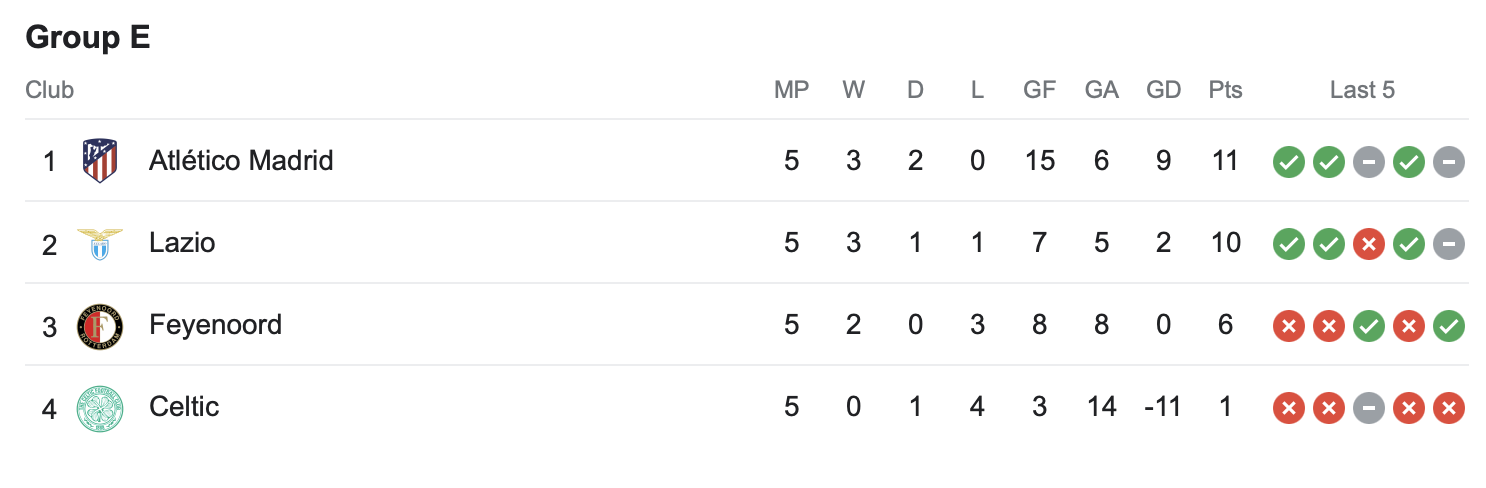
Task: Select the Feyenoord club name
Action: click(x=215, y=325)
